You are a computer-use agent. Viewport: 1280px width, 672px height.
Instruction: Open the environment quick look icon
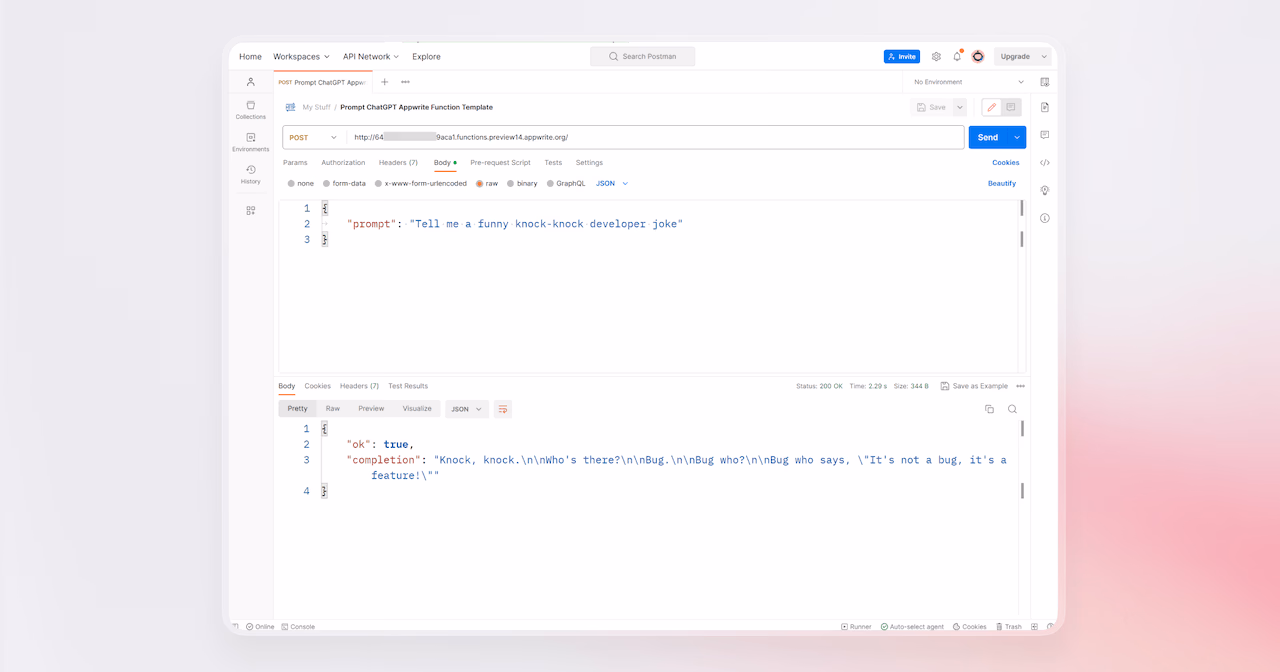[1045, 82]
